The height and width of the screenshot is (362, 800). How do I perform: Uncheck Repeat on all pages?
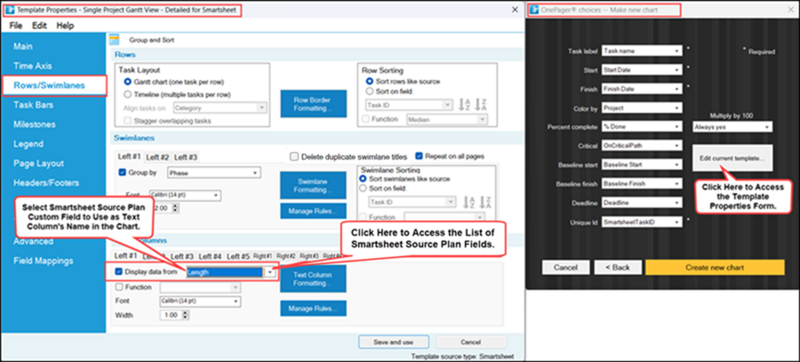coord(419,156)
